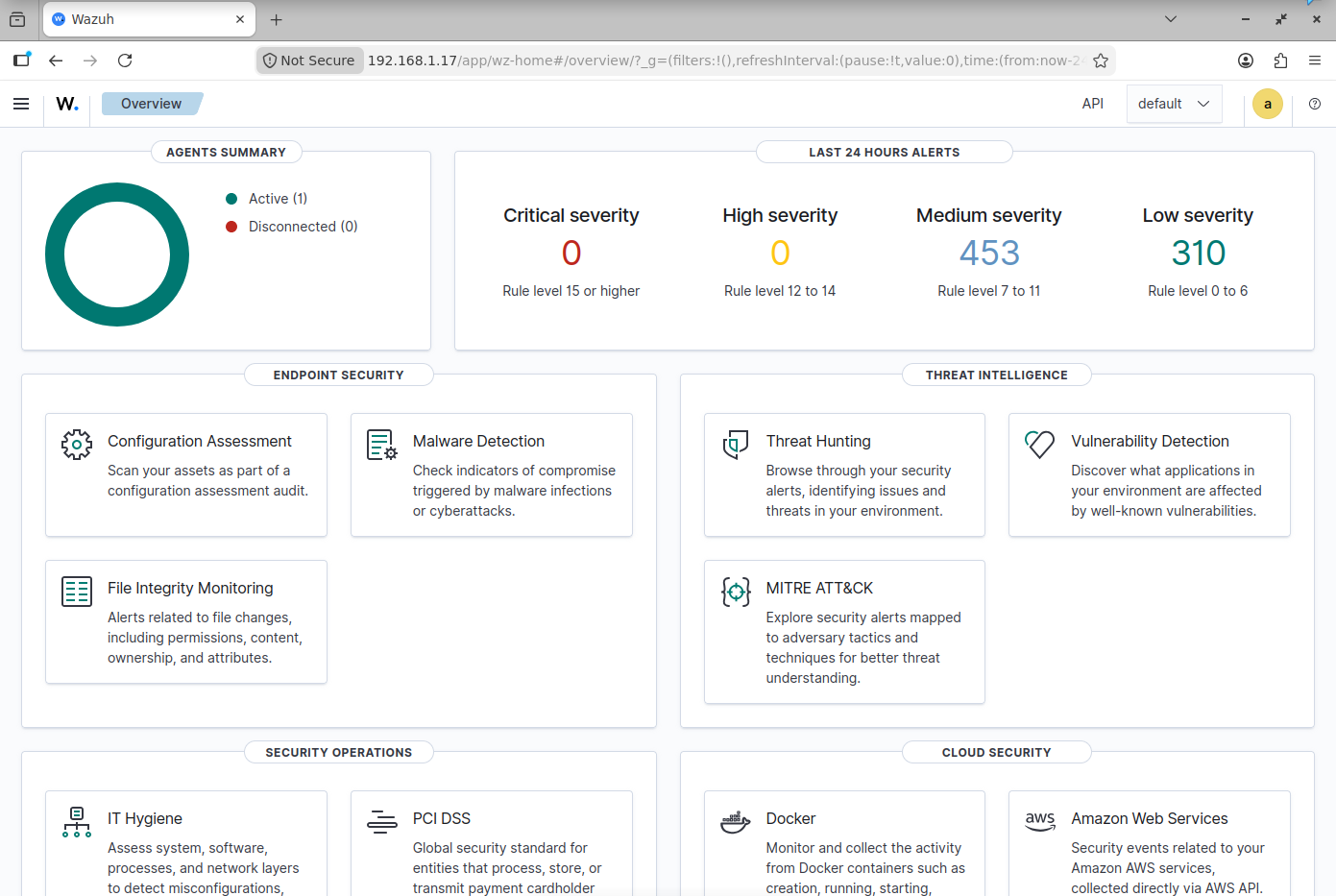Open the browser application menu
Screen dimensions: 1336x896
click(1315, 61)
